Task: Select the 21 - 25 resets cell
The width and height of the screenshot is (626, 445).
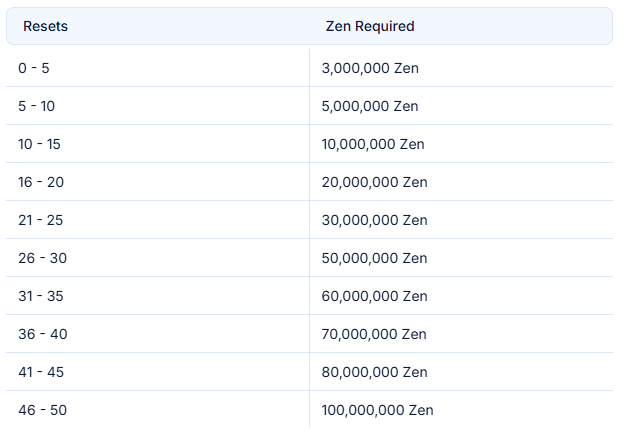Action: [x=41, y=220]
